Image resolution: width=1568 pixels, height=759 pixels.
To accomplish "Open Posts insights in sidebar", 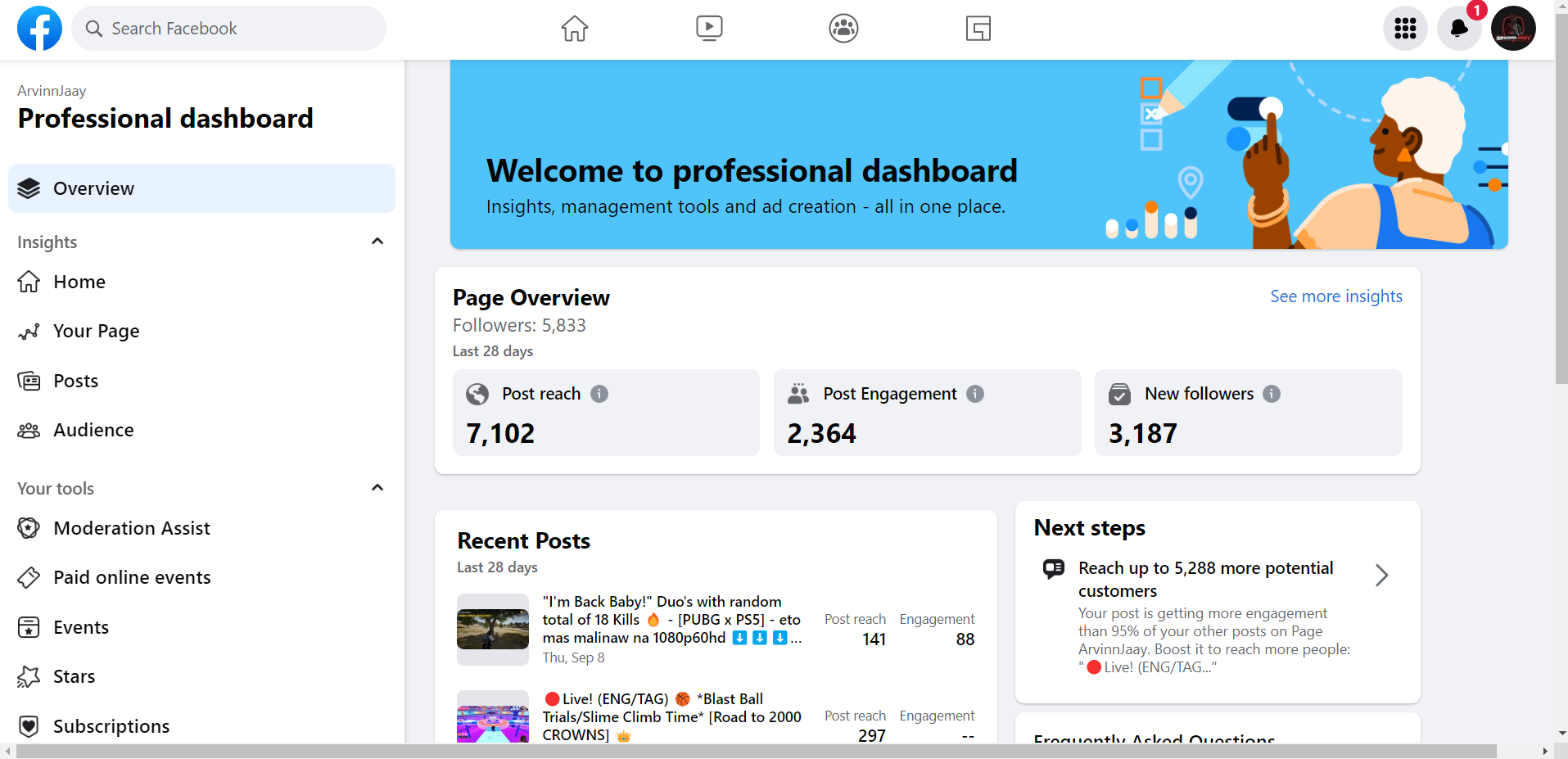I will [201, 381].
